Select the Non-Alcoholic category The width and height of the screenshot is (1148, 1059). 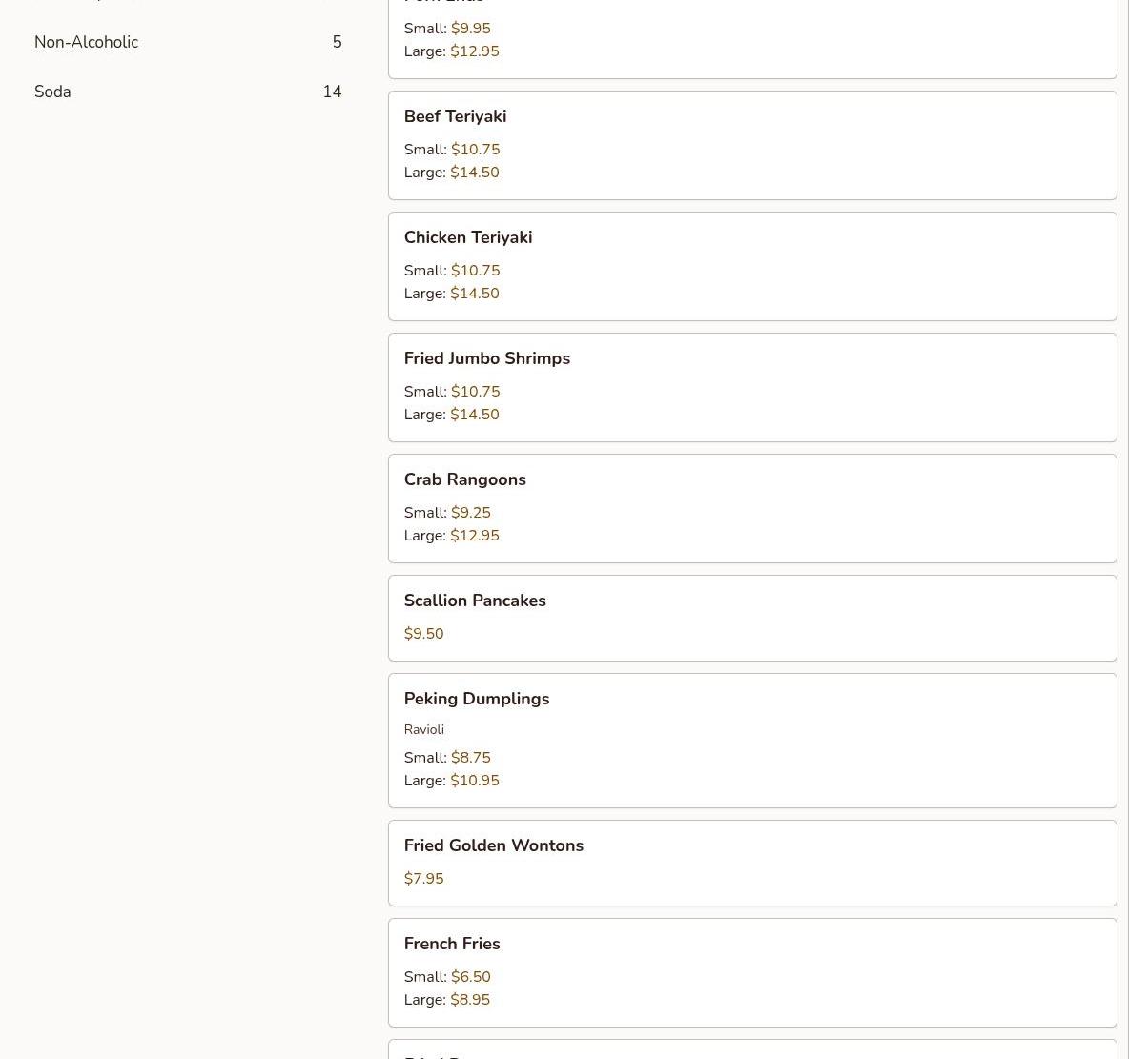[x=188, y=42]
